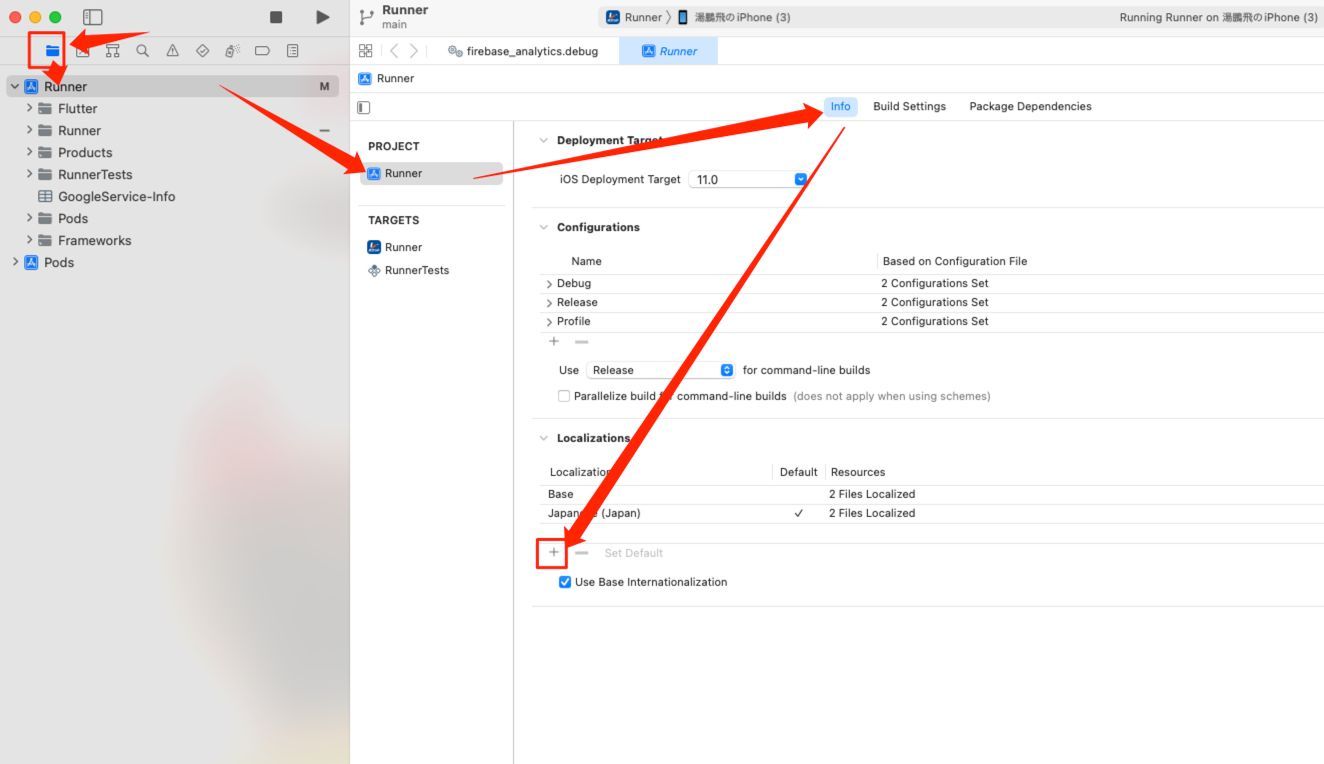Open the Project navigator folder icon
Screen dimensions: 1324x764
point(52,51)
